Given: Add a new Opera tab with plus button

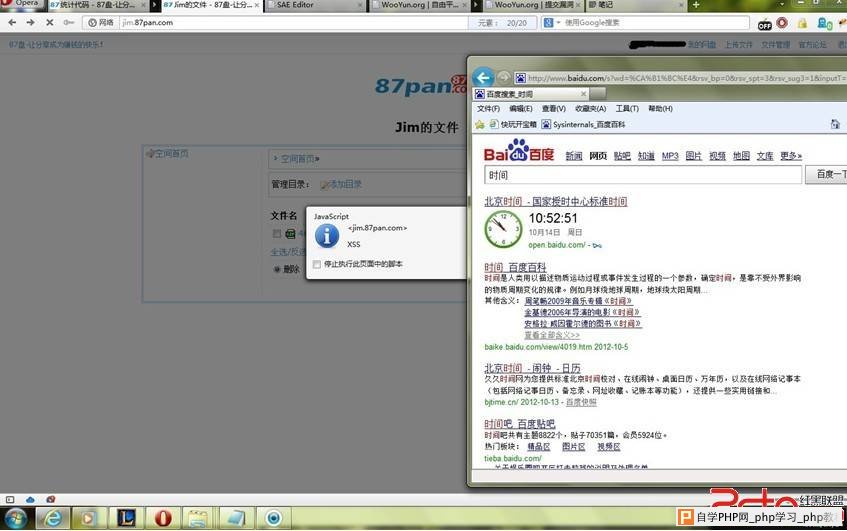Looking at the screenshot, I should [696, 5].
